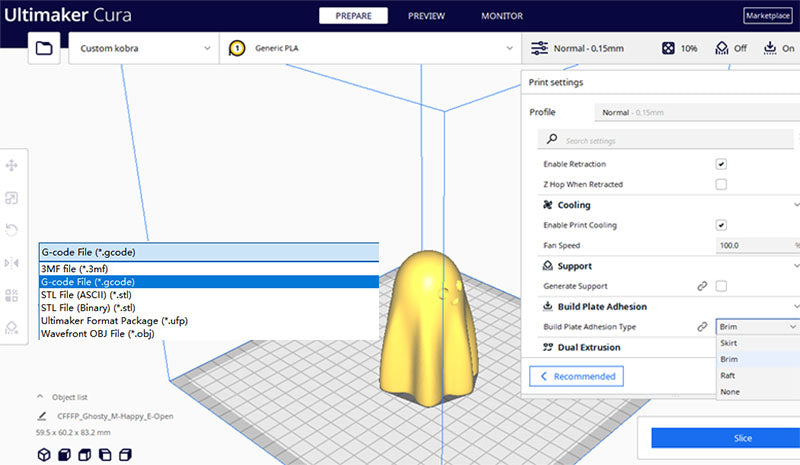The height and width of the screenshot is (465, 800).
Task: Select STL File (Binary) format option
Action: pos(86,308)
